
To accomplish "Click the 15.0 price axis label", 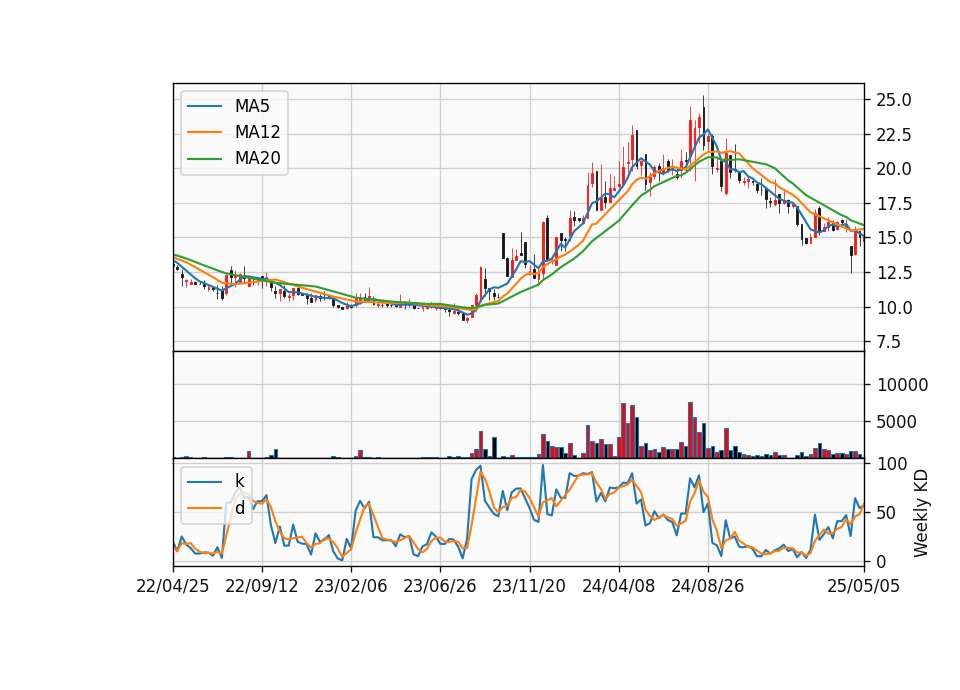I will point(894,238).
